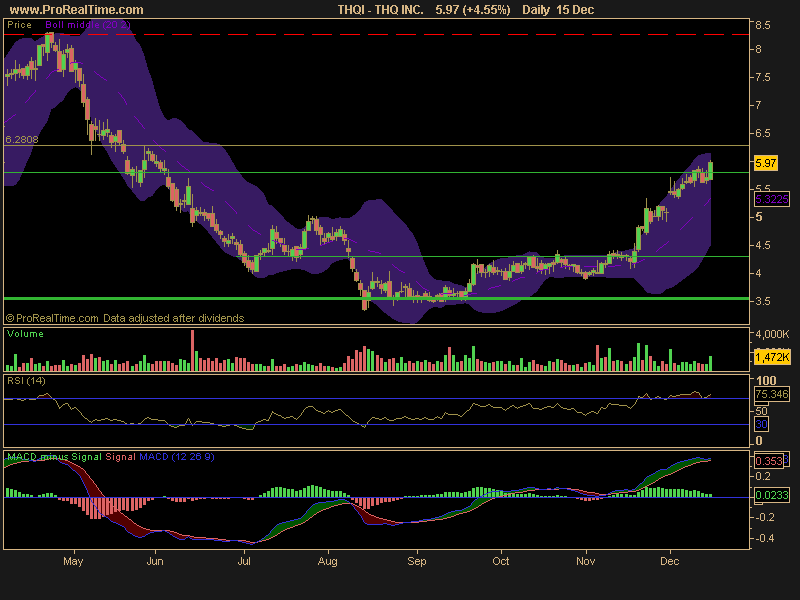Click the 15 Dec date label
Screen dimensions: 800x600
(576, 10)
